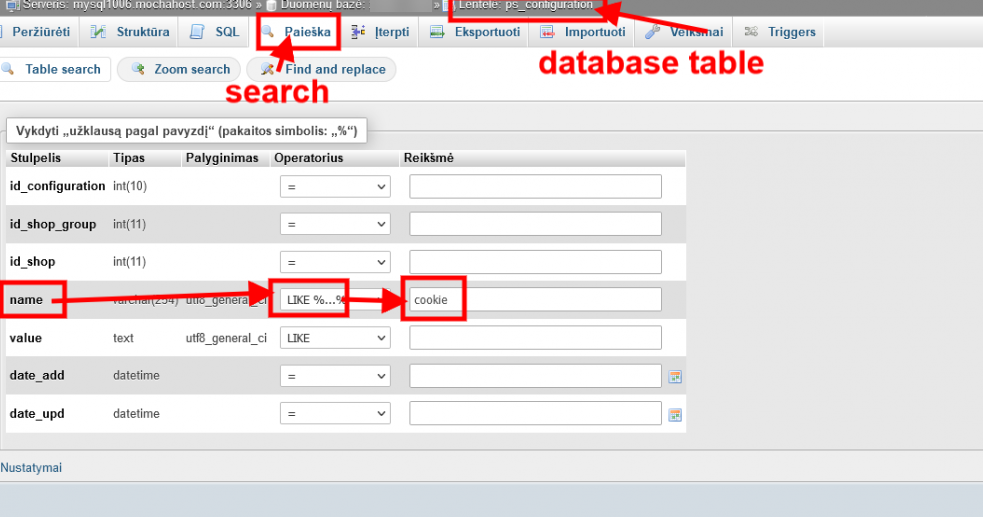This screenshot has height=517, width=983.
Task: Click the name value field containing cookie
Action: (535, 300)
